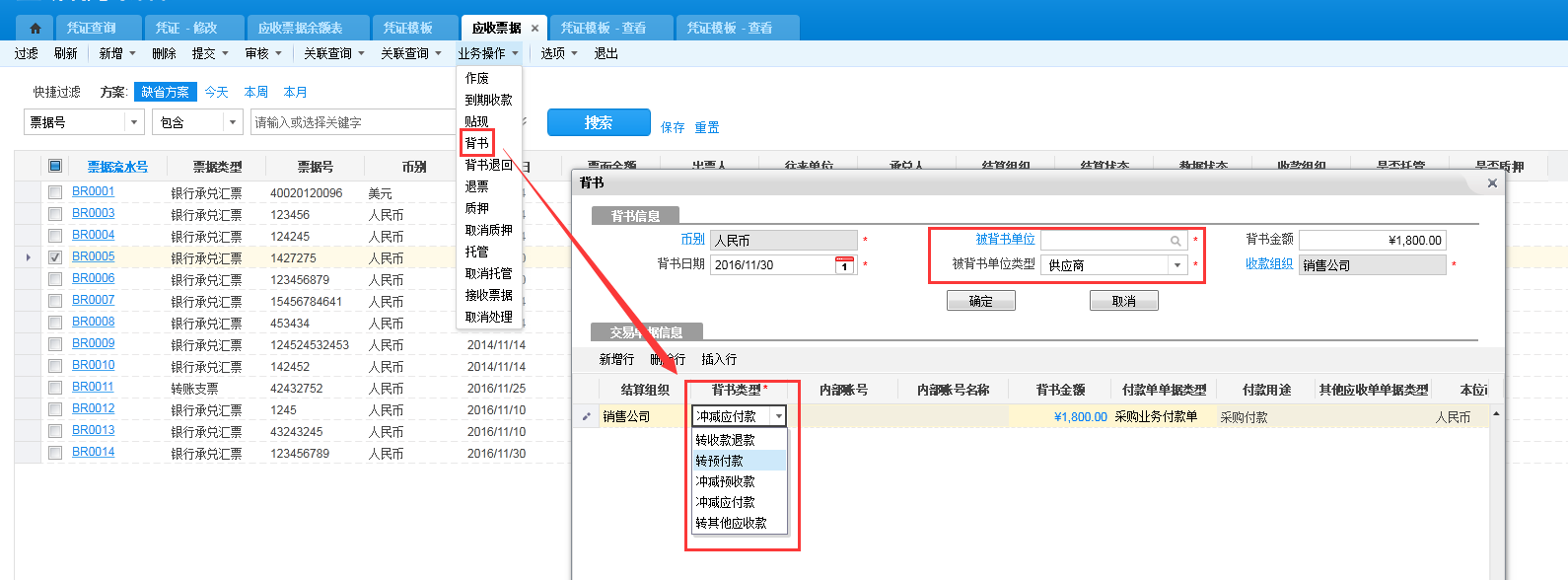Click the row indicator arrow beside BR0005
The width and height of the screenshot is (1568, 580).
pyautogui.click(x=29, y=257)
